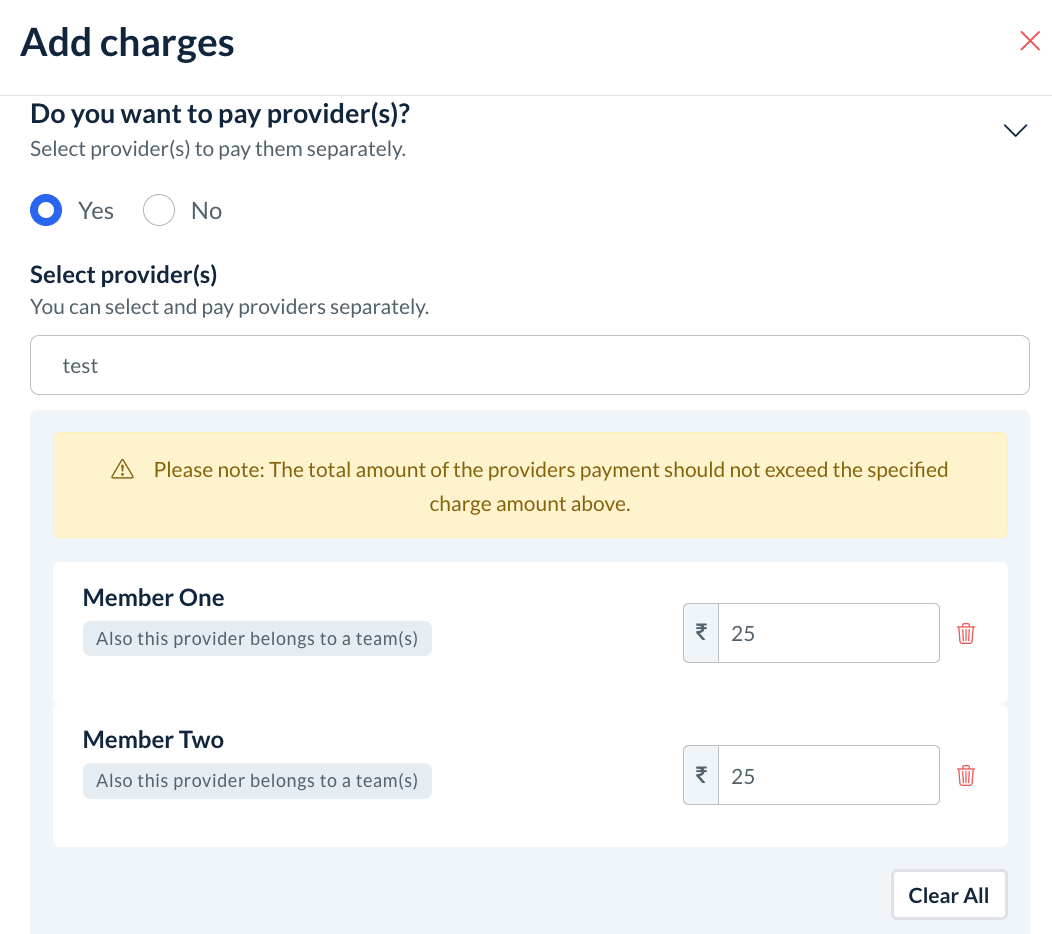Click the "Do you want to pay provider(s)?" heading
The image size is (1052, 934).
pyautogui.click(x=220, y=114)
